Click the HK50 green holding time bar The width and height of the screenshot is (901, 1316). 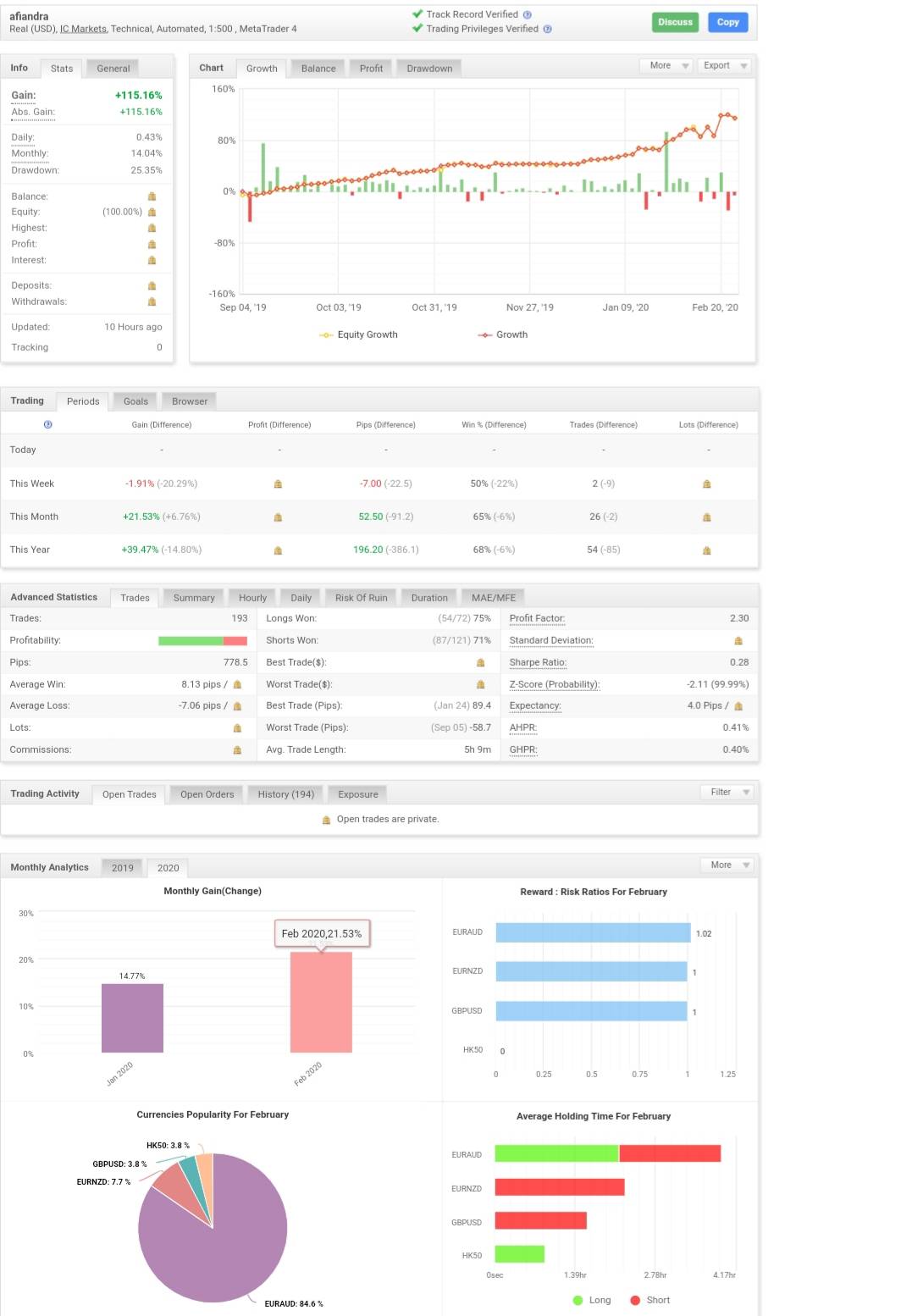click(x=520, y=1254)
